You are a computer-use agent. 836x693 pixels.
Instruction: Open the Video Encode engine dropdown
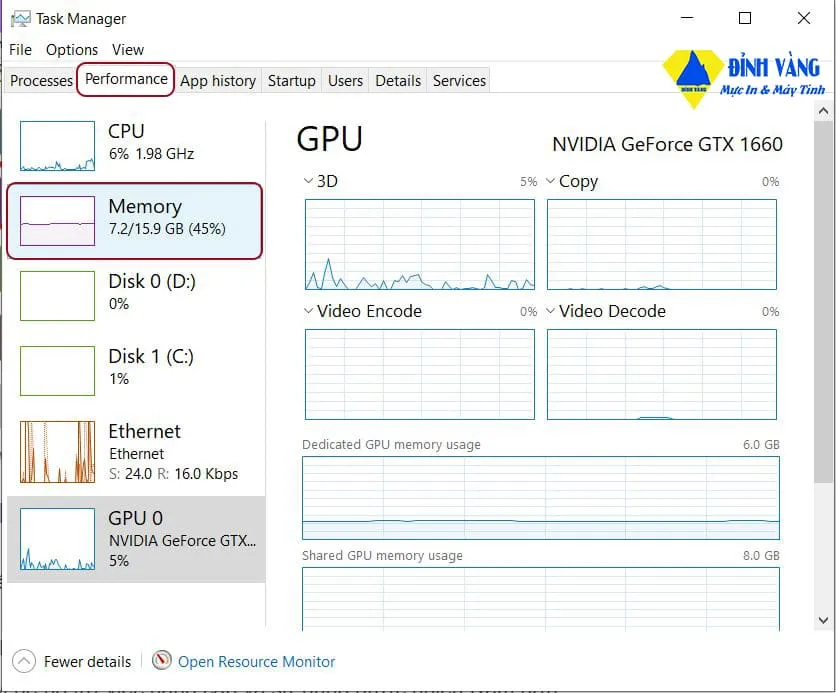tap(308, 312)
